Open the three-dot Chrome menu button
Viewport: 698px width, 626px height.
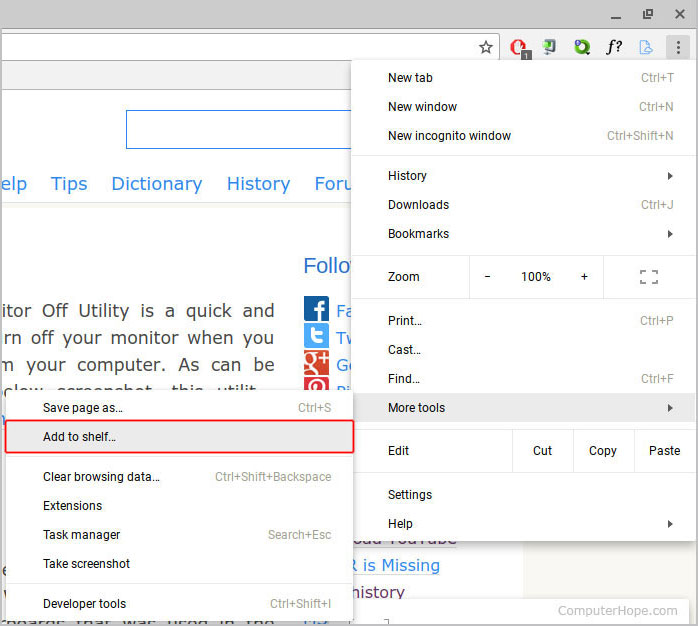click(678, 47)
